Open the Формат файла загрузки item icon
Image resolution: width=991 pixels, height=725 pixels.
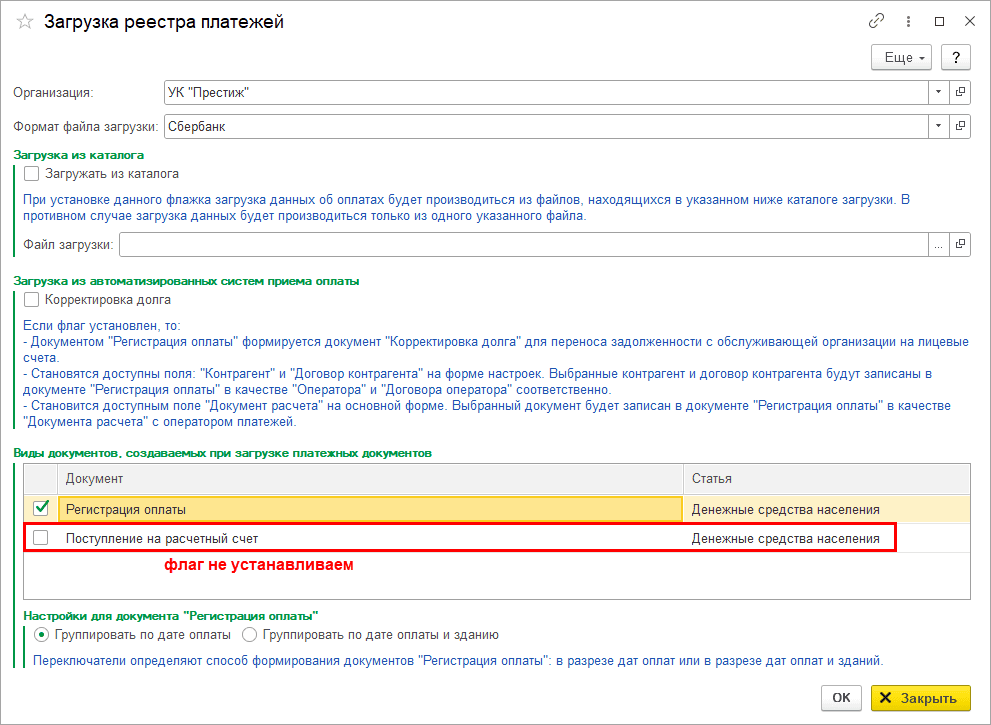pos(960,127)
